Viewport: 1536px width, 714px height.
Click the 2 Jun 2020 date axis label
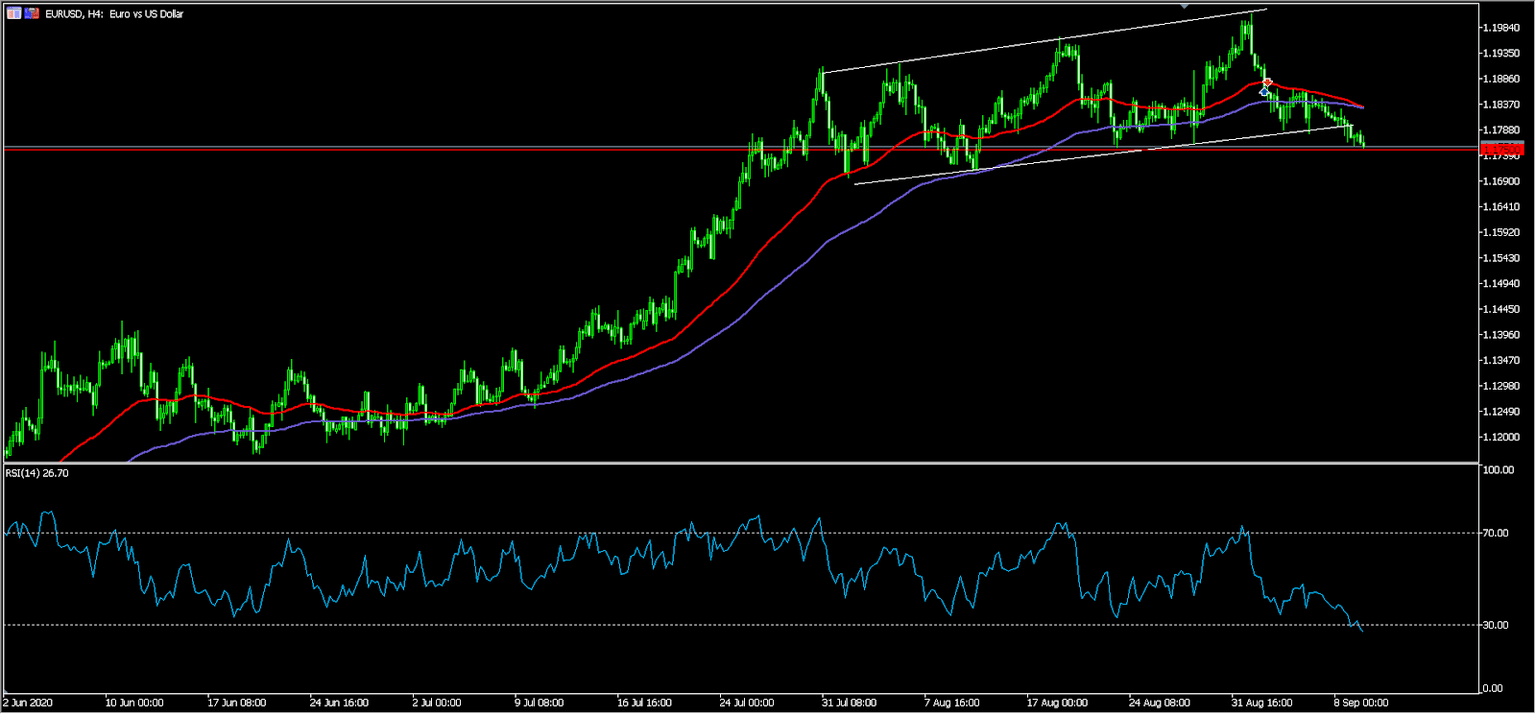coord(30,701)
